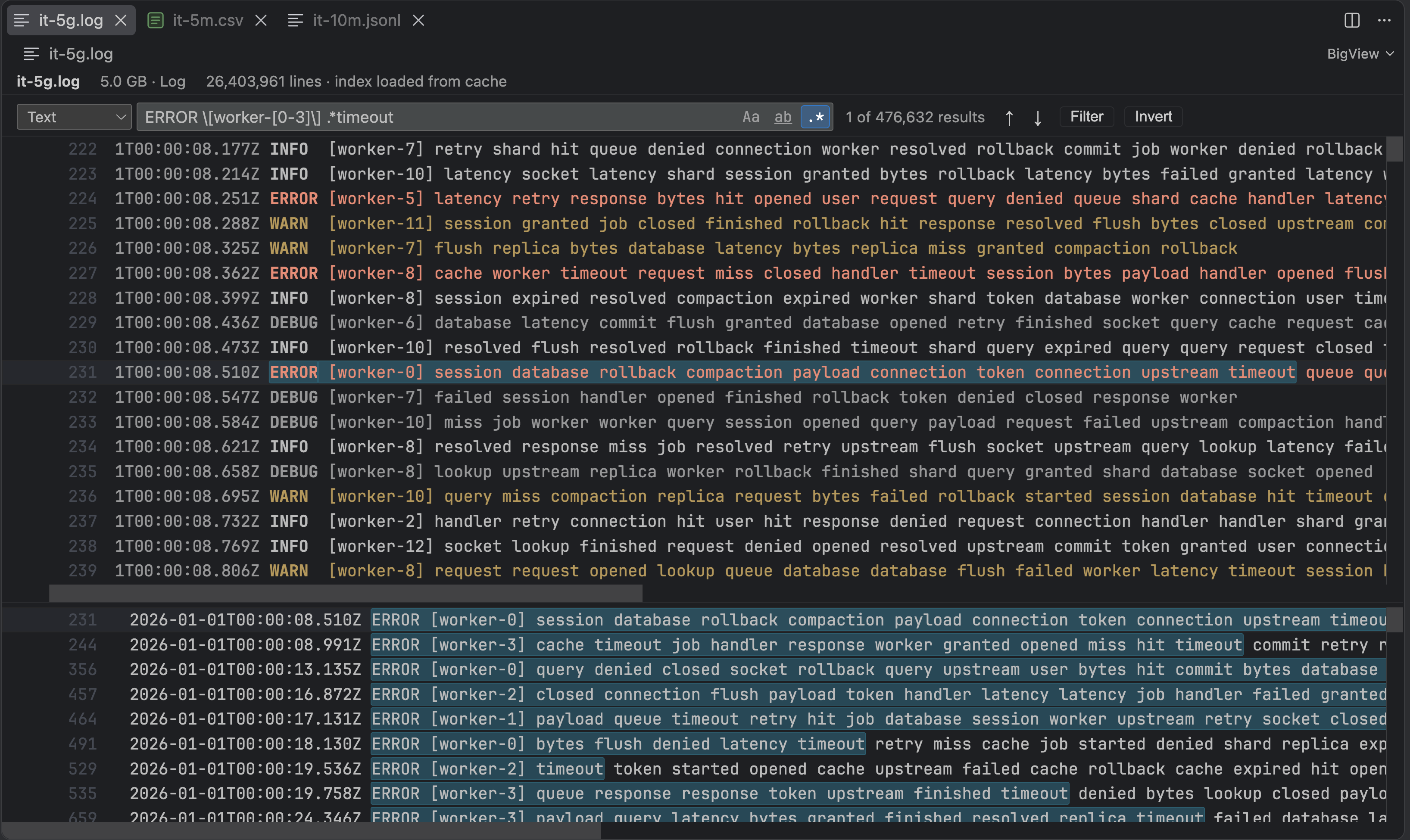Switch to the it-5m.csv tab
The image size is (1410, 840).
[x=207, y=20]
